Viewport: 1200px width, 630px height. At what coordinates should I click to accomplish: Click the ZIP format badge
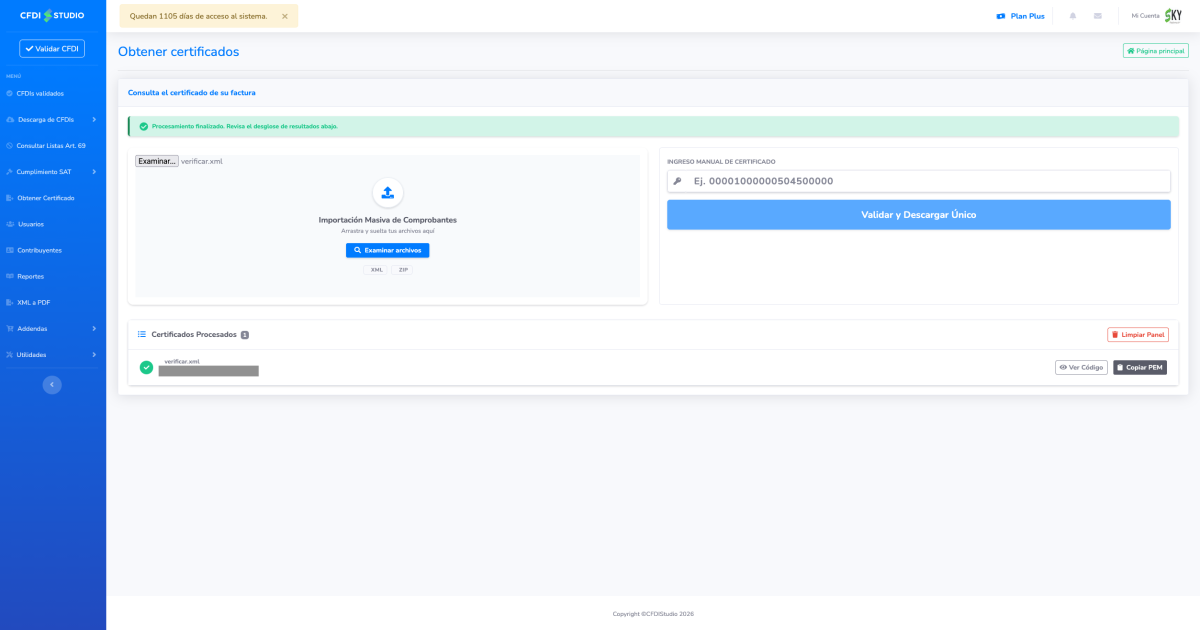click(x=403, y=270)
